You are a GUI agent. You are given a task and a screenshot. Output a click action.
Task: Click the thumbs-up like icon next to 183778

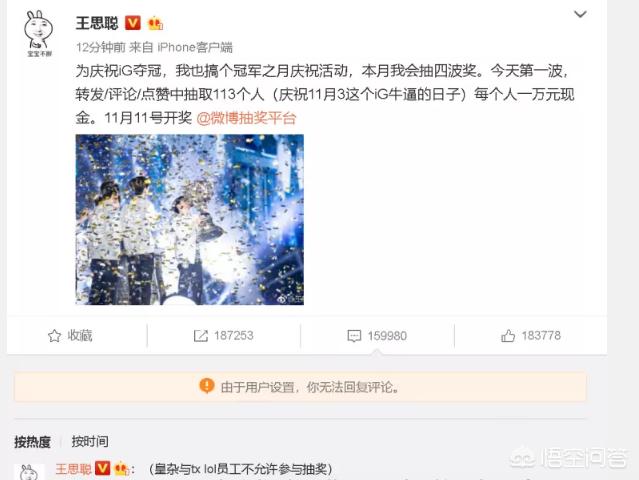tap(508, 336)
